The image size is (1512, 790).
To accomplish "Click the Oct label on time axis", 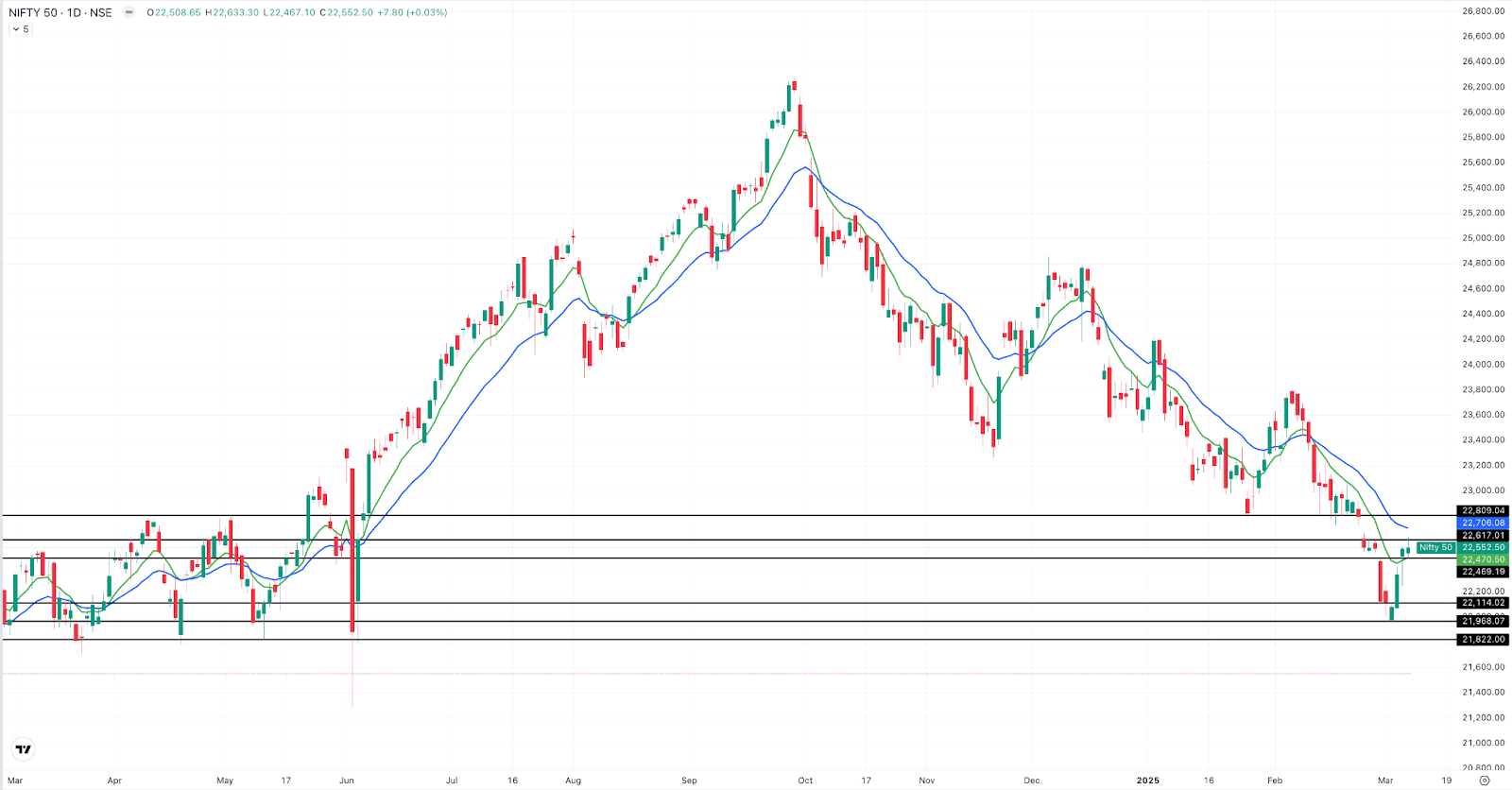I will pyautogui.click(x=805, y=781).
